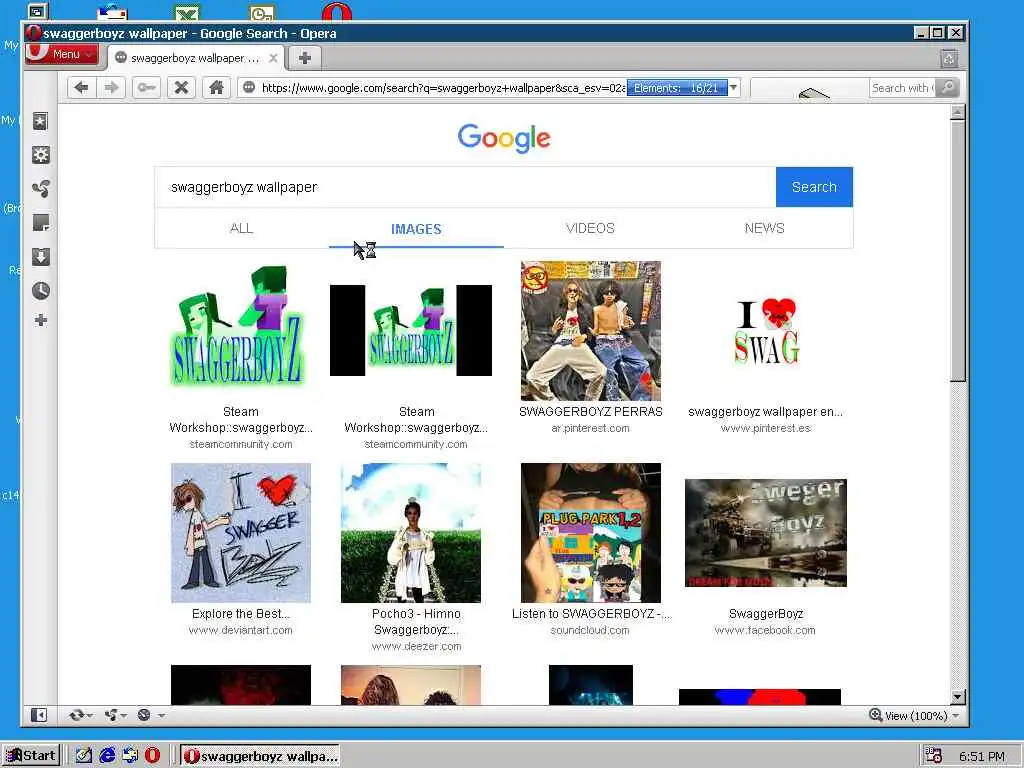Screen dimensions: 1024x768
Task: Open the Opera Link sync dropdown
Action: (x=81, y=715)
